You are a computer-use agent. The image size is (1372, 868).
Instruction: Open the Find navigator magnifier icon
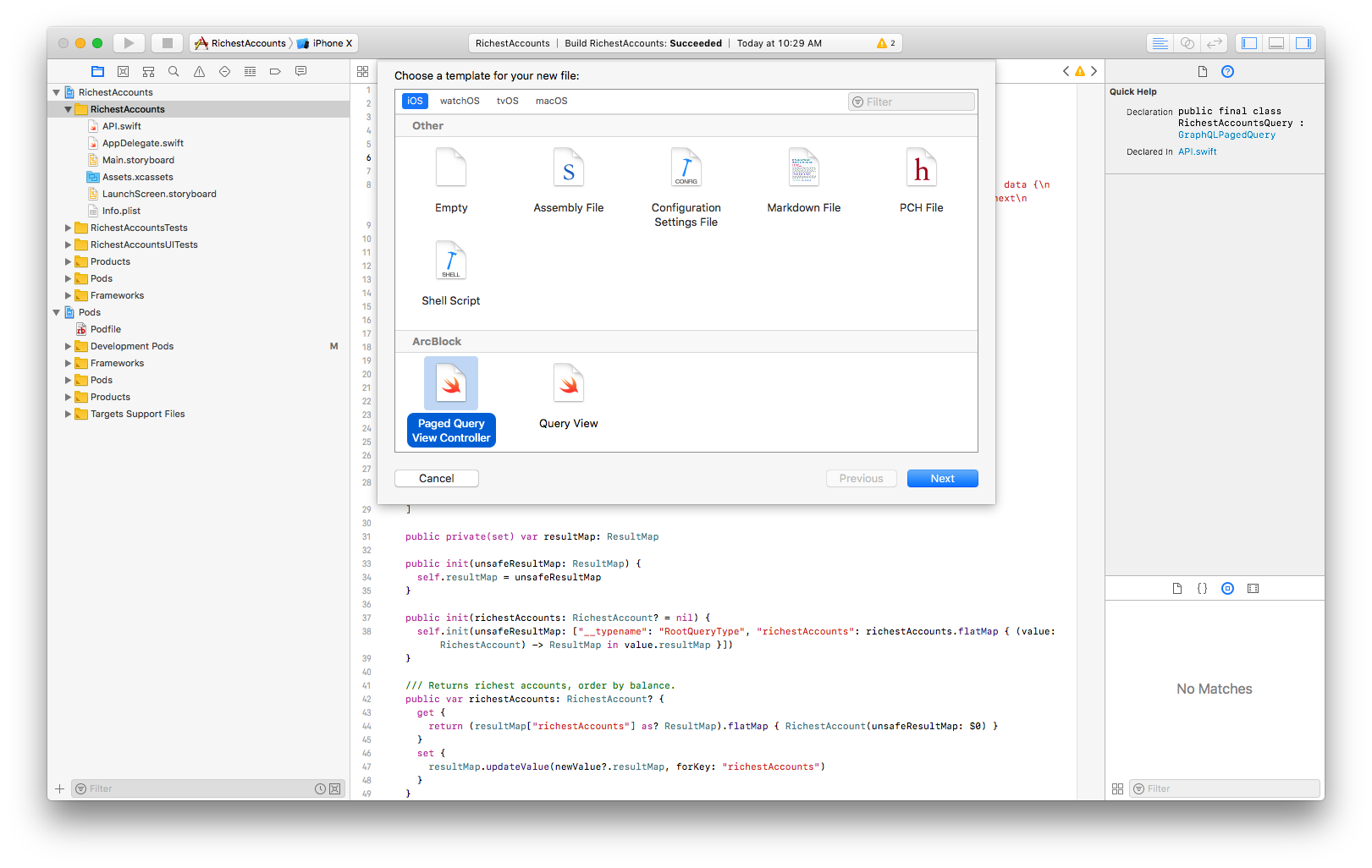[174, 72]
